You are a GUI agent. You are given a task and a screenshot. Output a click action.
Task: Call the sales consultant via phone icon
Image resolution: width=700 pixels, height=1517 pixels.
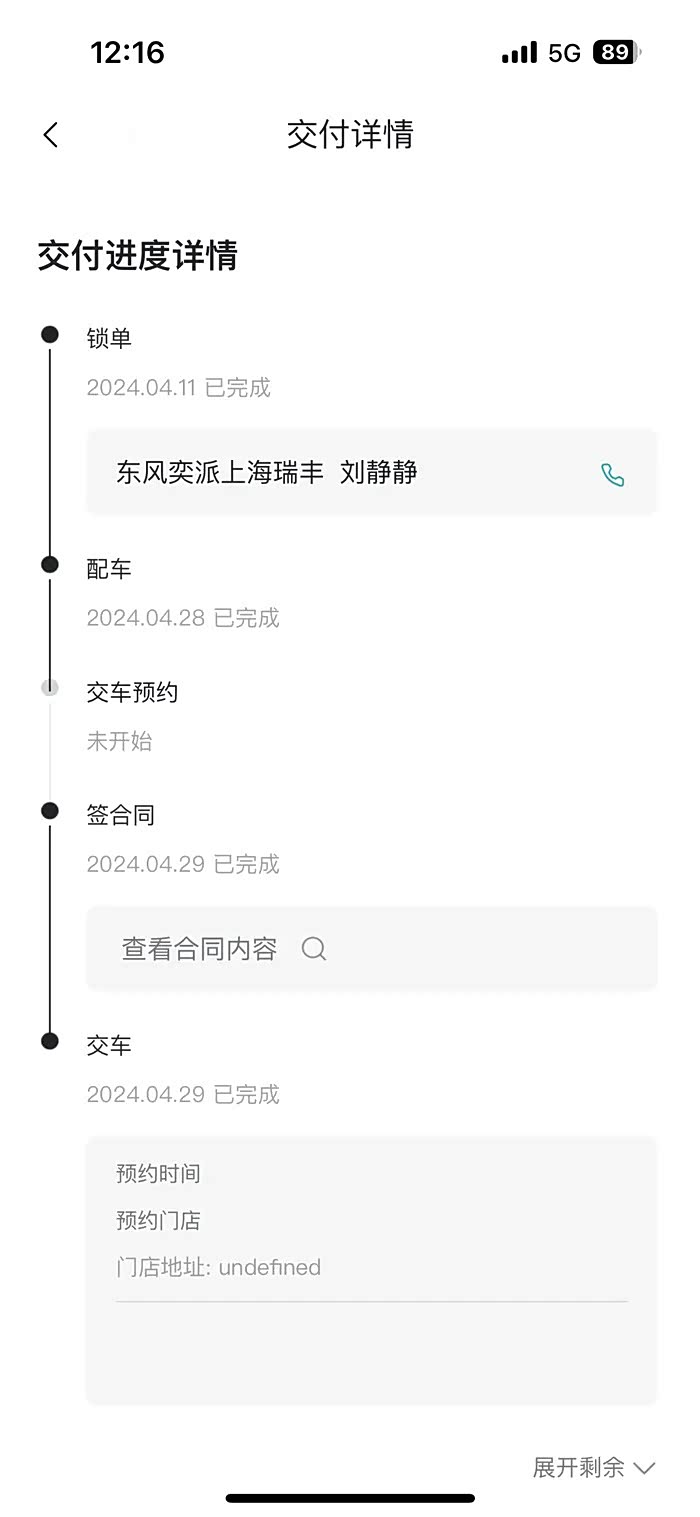[612, 475]
